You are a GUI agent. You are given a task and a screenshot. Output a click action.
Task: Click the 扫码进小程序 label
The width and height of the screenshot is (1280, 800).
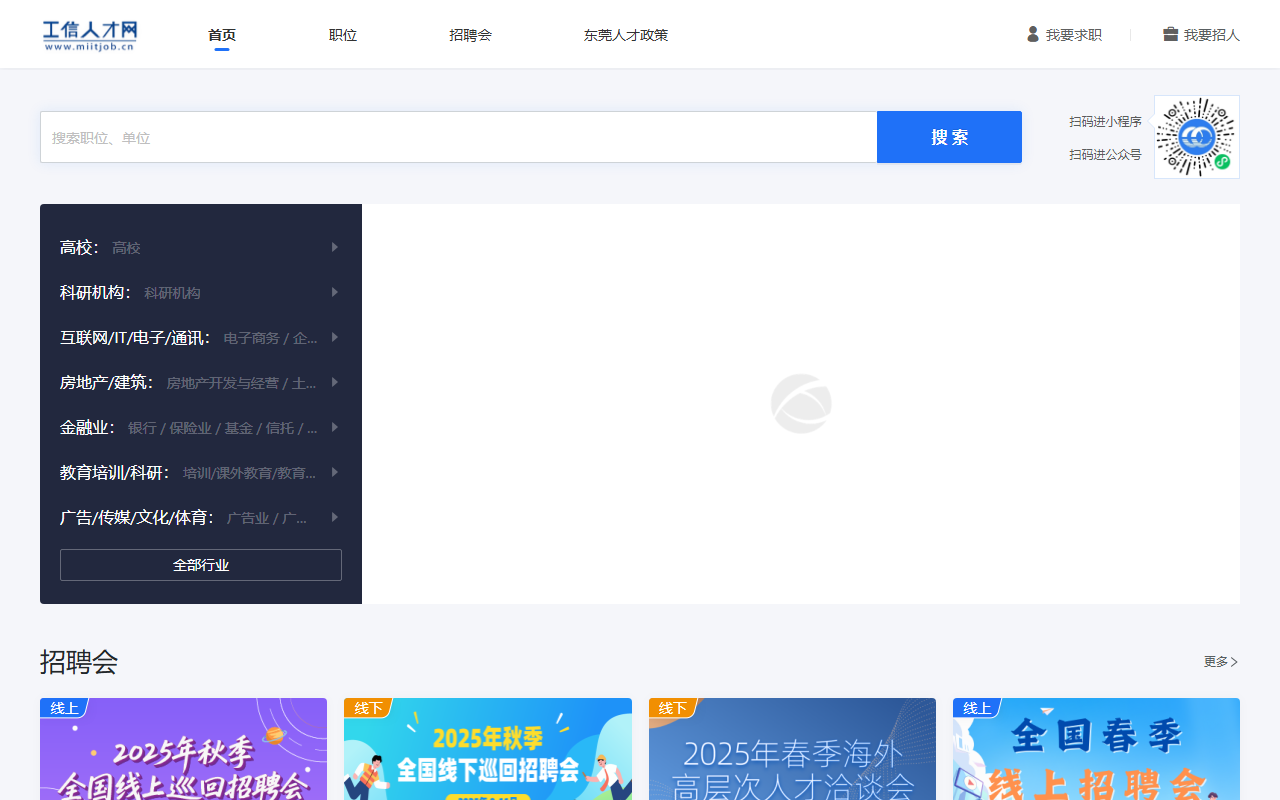click(x=1105, y=122)
